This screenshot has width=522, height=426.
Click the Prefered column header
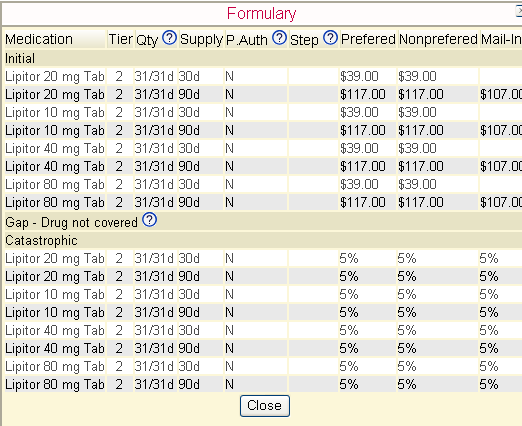pyautogui.click(x=368, y=39)
